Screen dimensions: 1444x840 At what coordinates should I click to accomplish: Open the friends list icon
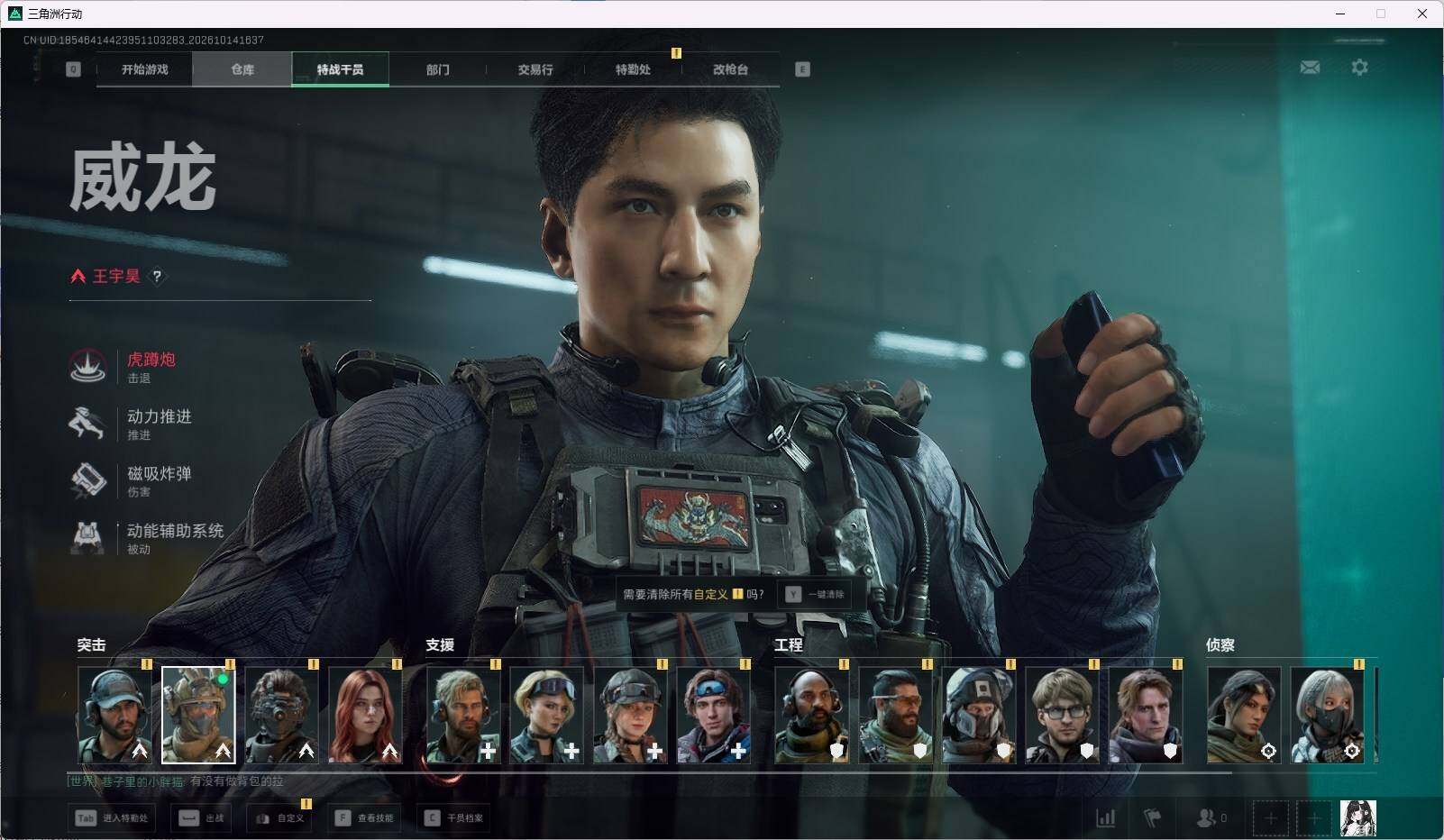[1205, 818]
